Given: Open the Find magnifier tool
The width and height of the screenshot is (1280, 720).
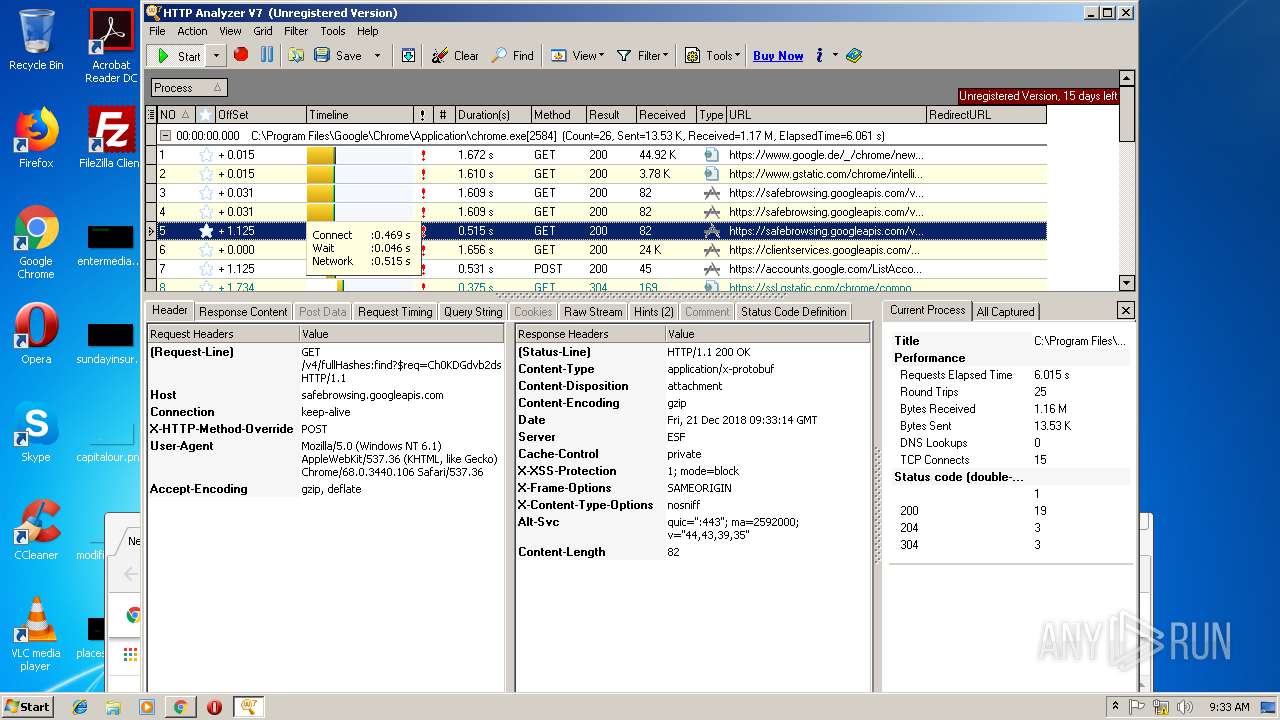Looking at the screenshot, I should coord(512,55).
